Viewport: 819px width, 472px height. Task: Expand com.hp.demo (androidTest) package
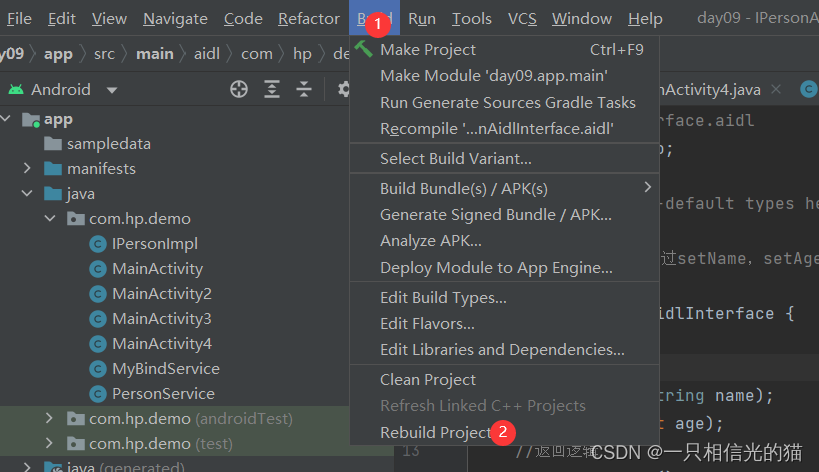tap(50, 418)
